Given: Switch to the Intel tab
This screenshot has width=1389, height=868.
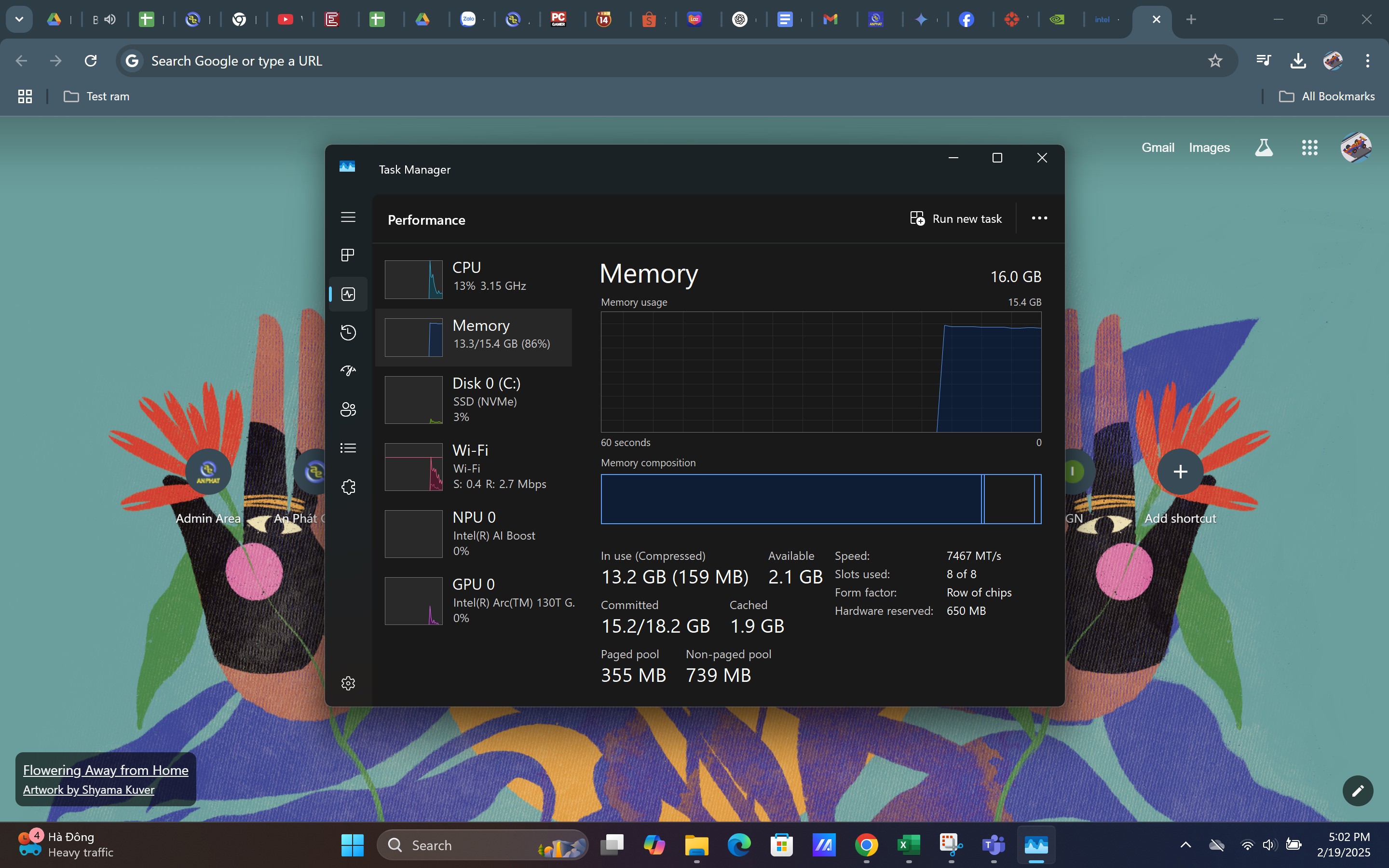Looking at the screenshot, I should pyautogui.click(x=1102, y=19).
